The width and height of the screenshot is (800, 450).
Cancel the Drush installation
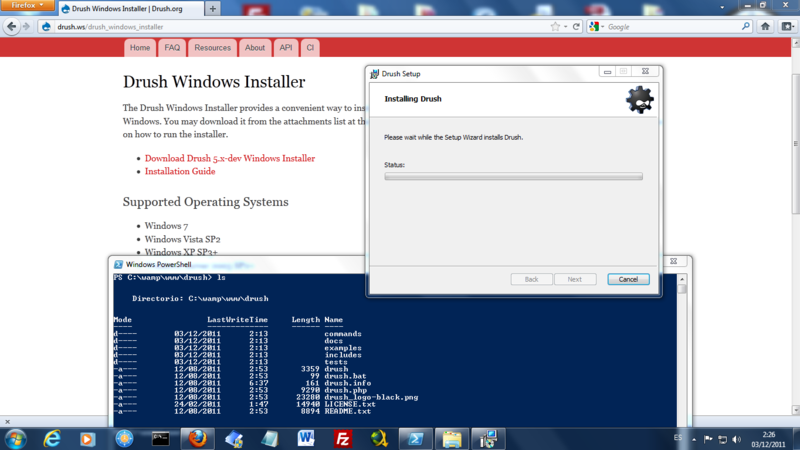pyautogui.click(x=628, y=279)
